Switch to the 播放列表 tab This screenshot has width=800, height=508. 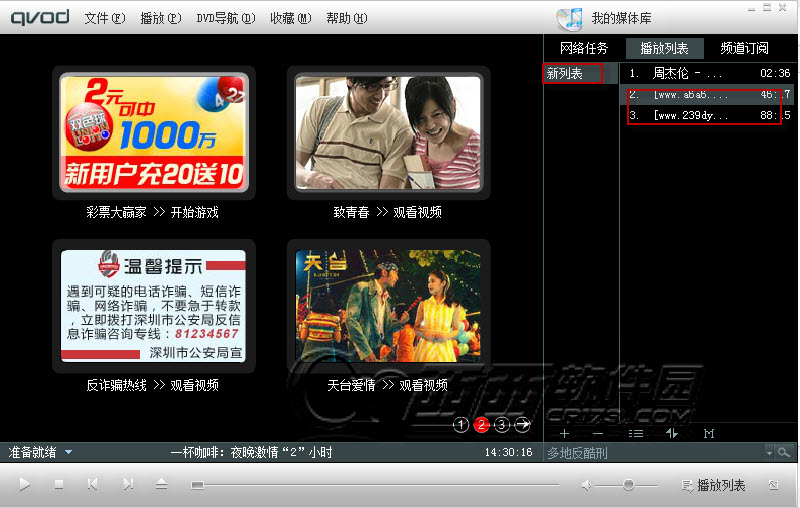point(664,48)
